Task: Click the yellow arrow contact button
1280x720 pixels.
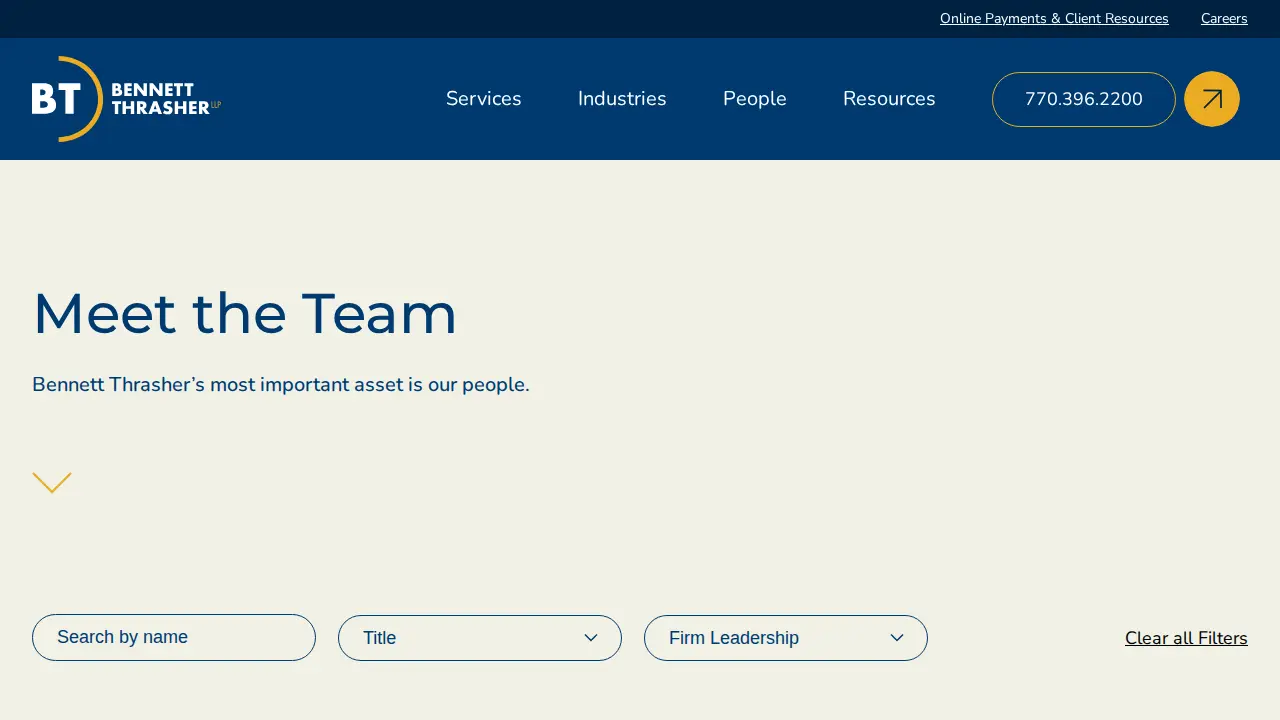Action: tap(1212, 99)
